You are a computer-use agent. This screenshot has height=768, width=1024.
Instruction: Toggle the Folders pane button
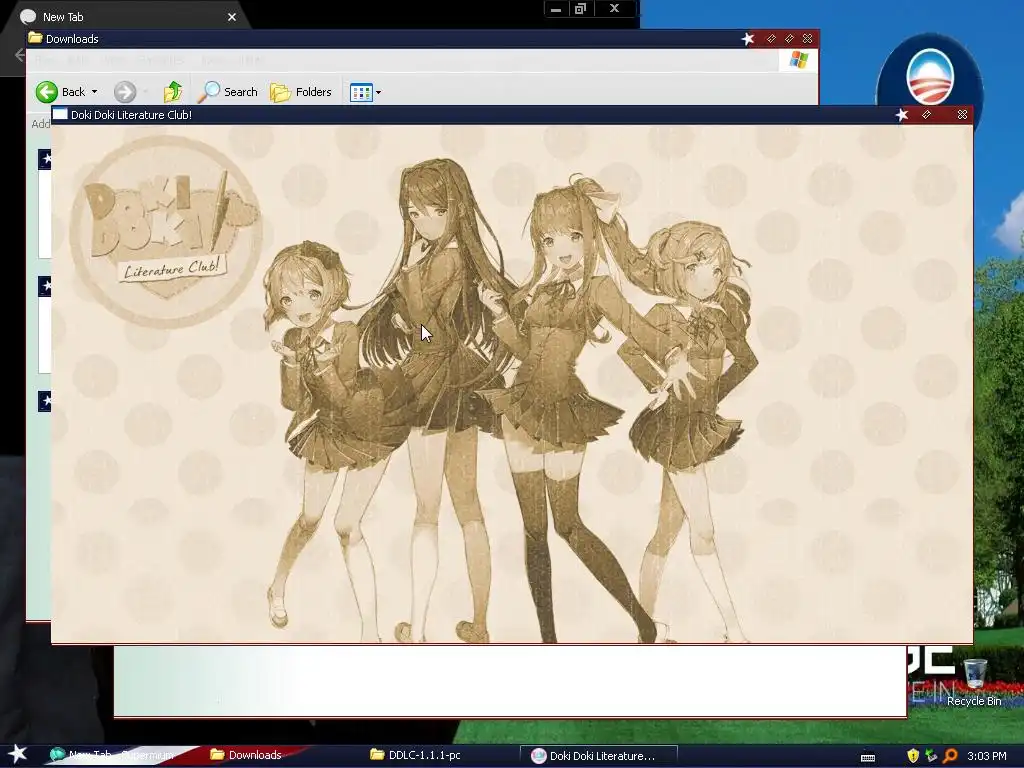301,92
